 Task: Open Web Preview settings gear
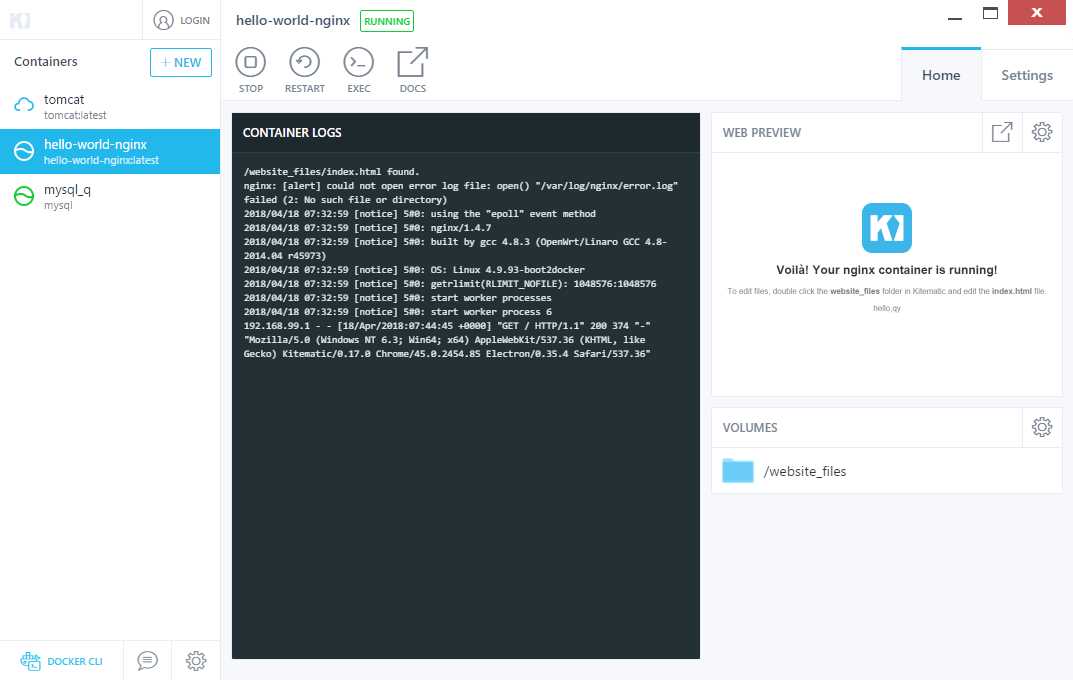click(1042, 132)
